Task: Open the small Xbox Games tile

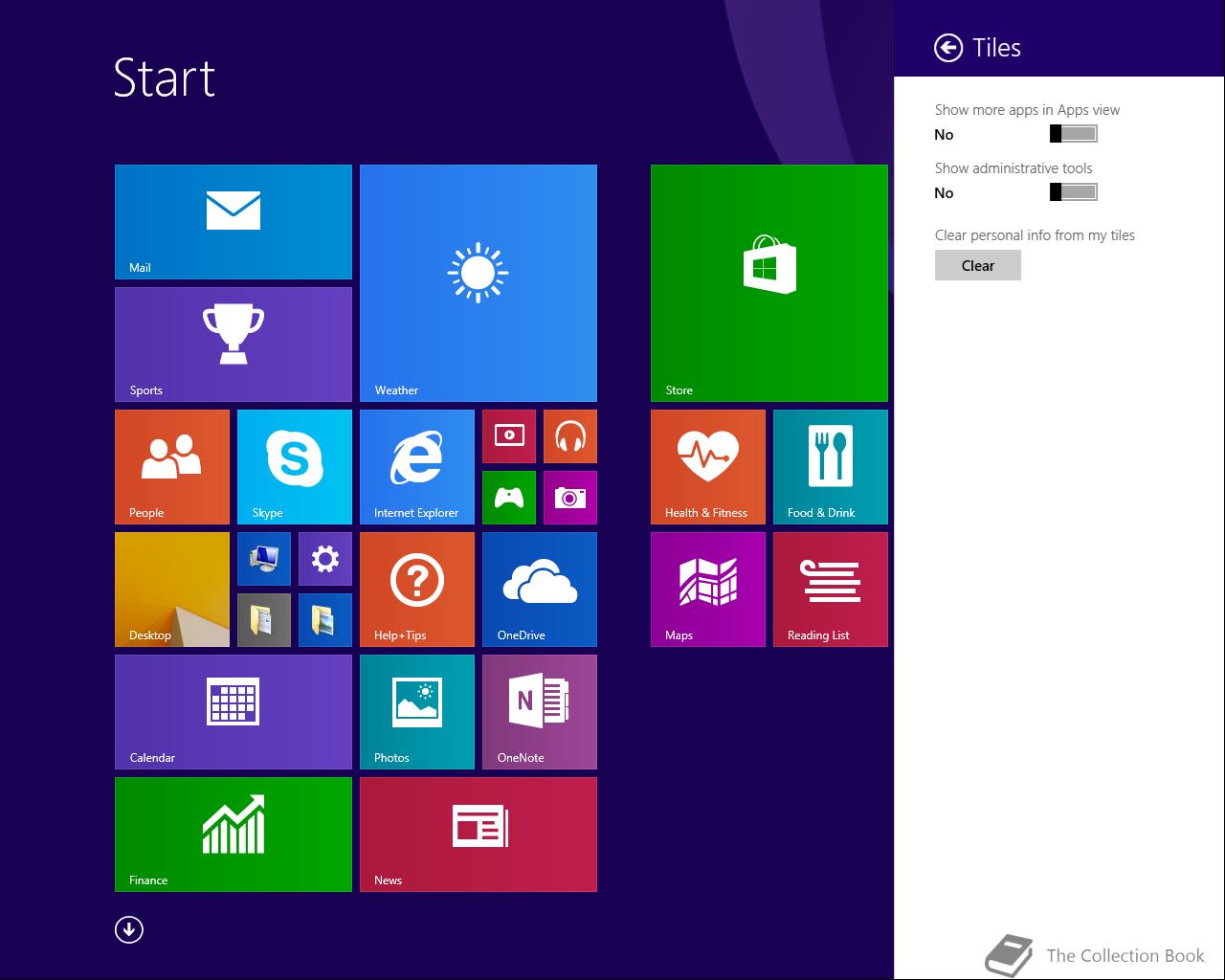Action: 509,498
